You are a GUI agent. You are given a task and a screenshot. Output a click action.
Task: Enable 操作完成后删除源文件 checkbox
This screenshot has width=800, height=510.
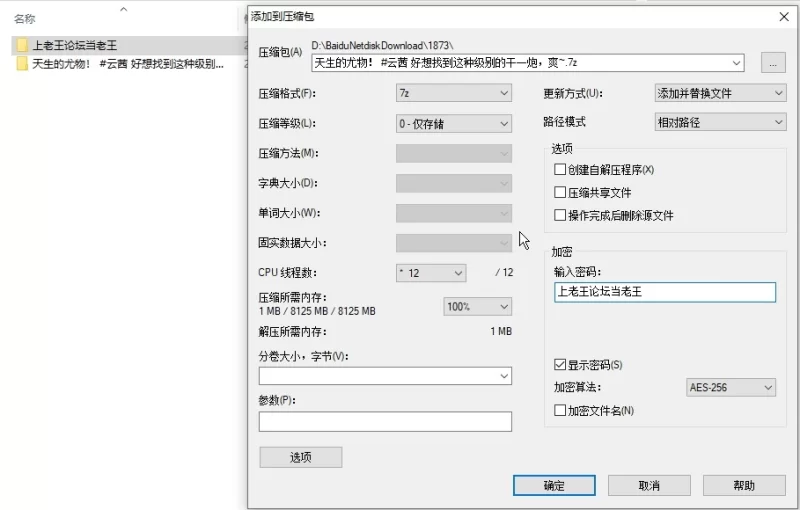[x=560, y=215]
